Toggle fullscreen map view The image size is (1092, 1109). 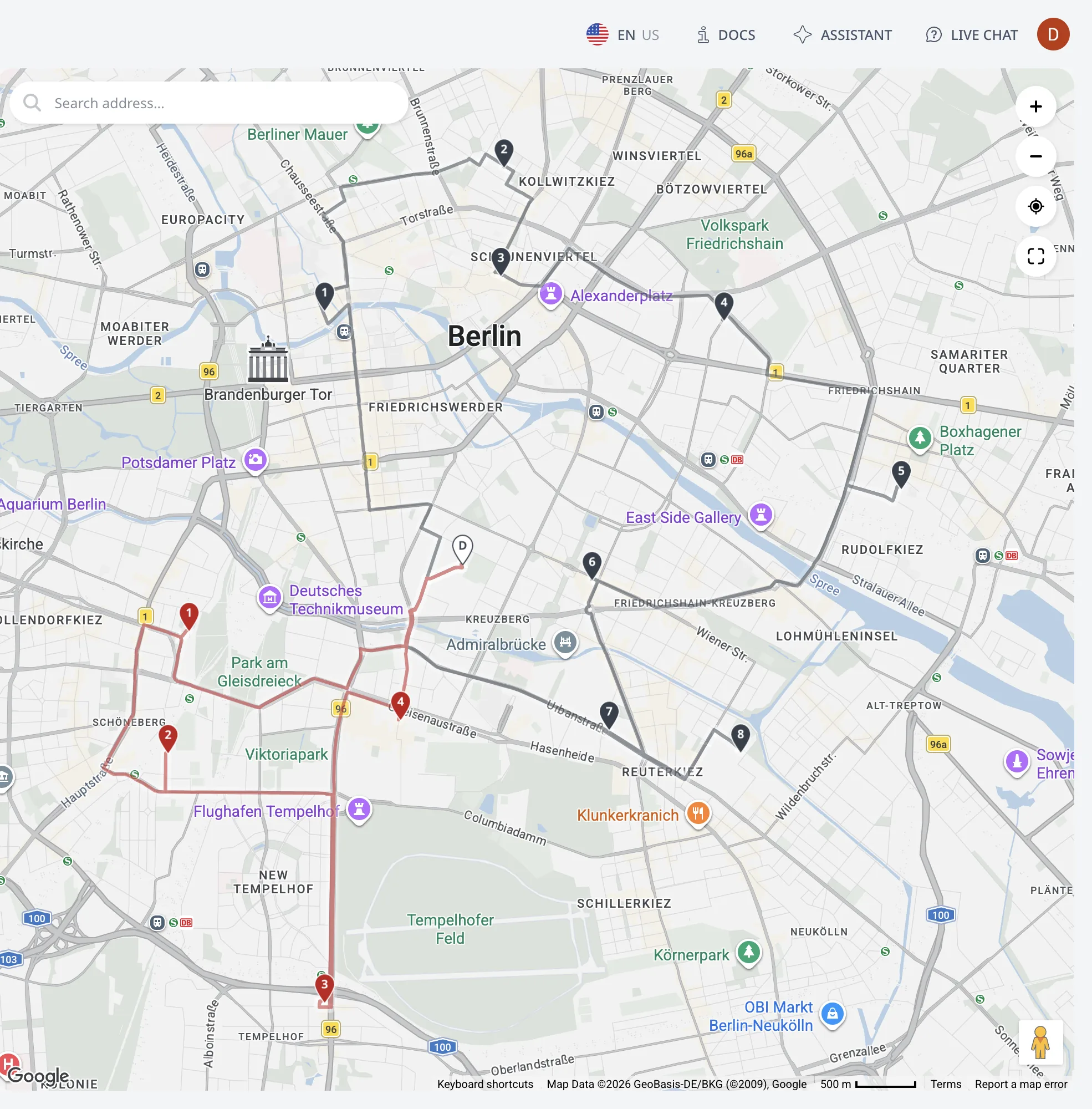(x=1035, y=256)
